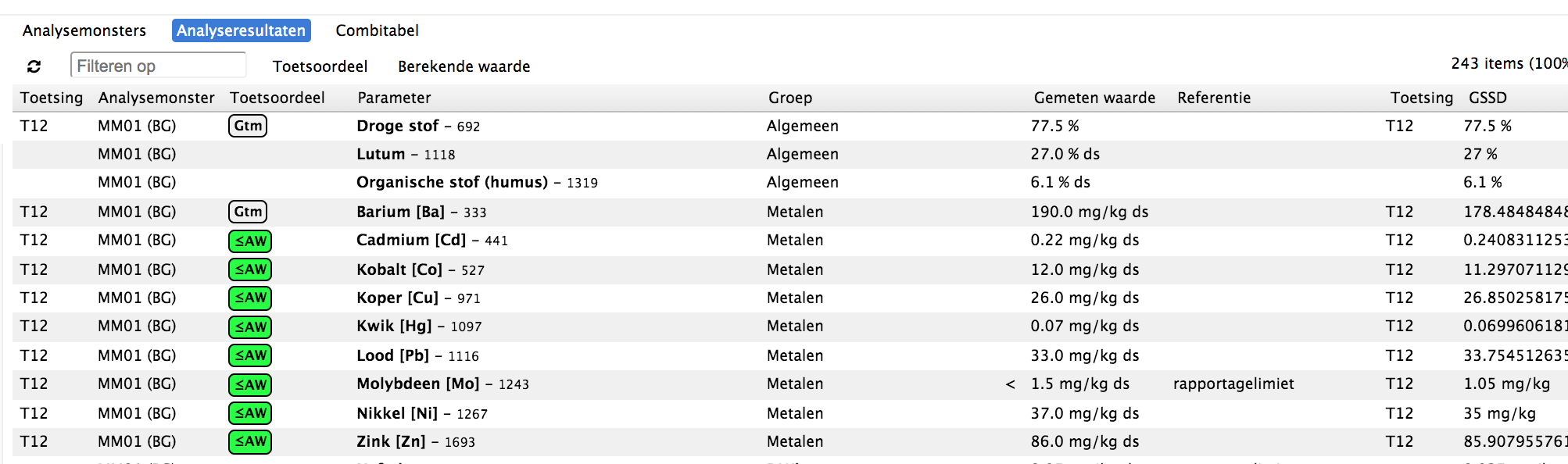Select the Organische stof (humus) row
The height and width of the screenshot is (464, 1568).
click(x=790, y=183)
